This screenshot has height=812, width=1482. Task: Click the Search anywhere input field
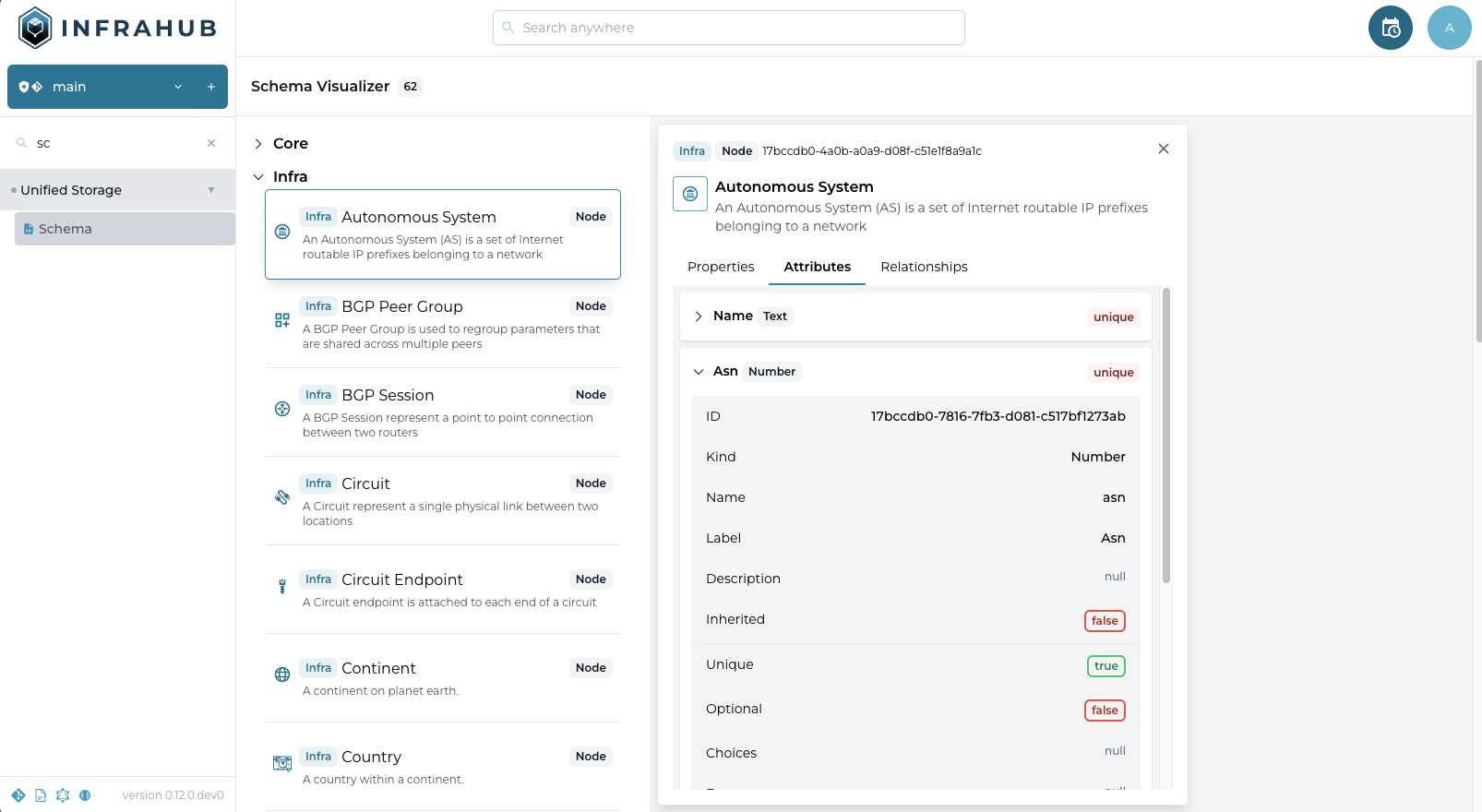729,28
